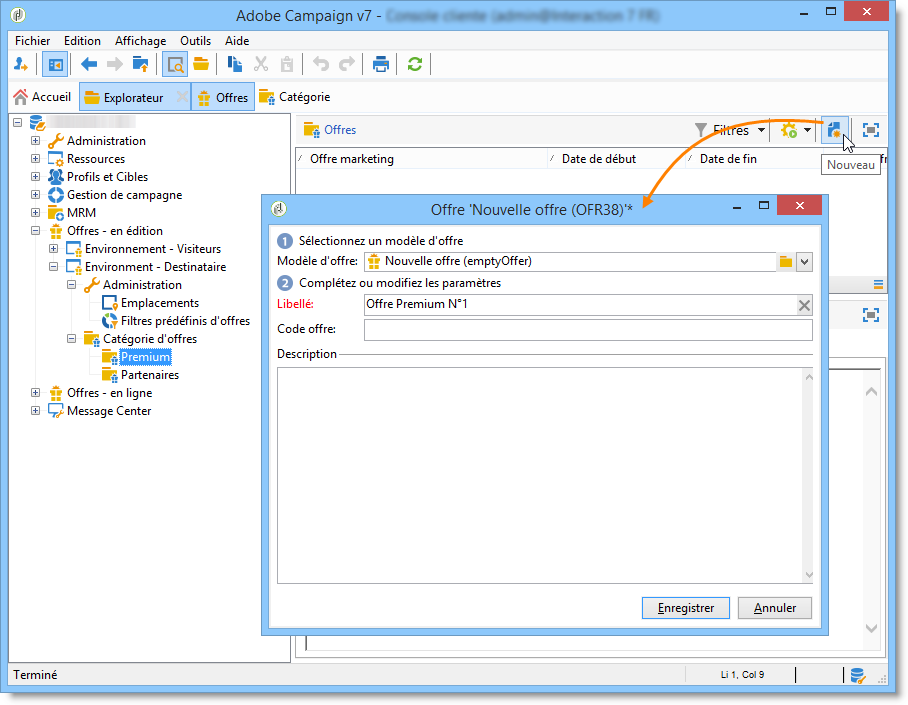Go forward with the right arrow icon
This screenshot has width=908, height=705.
(x=115, y=64)
